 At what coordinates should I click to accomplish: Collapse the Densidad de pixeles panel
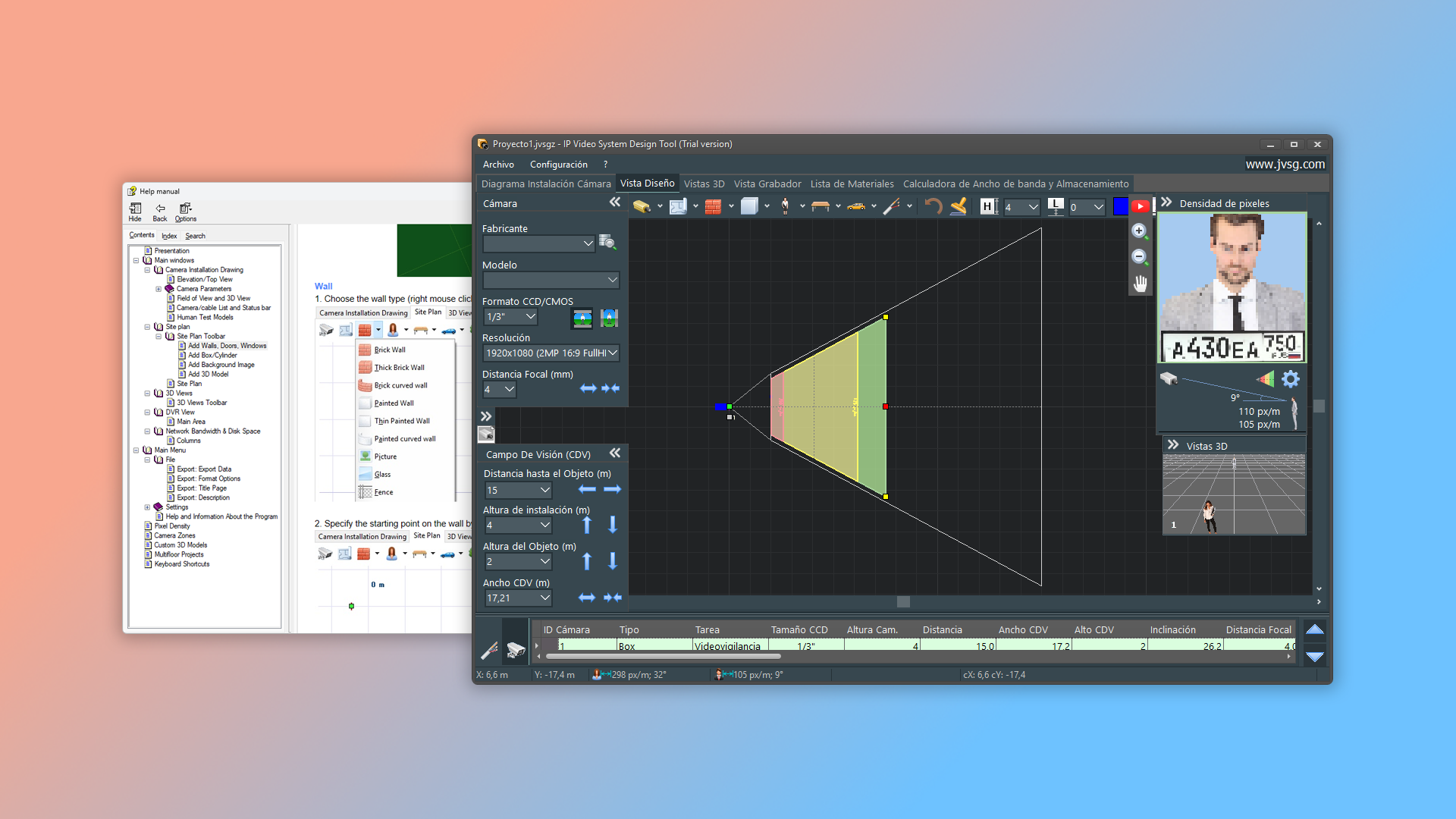(x=1166, y=202)
